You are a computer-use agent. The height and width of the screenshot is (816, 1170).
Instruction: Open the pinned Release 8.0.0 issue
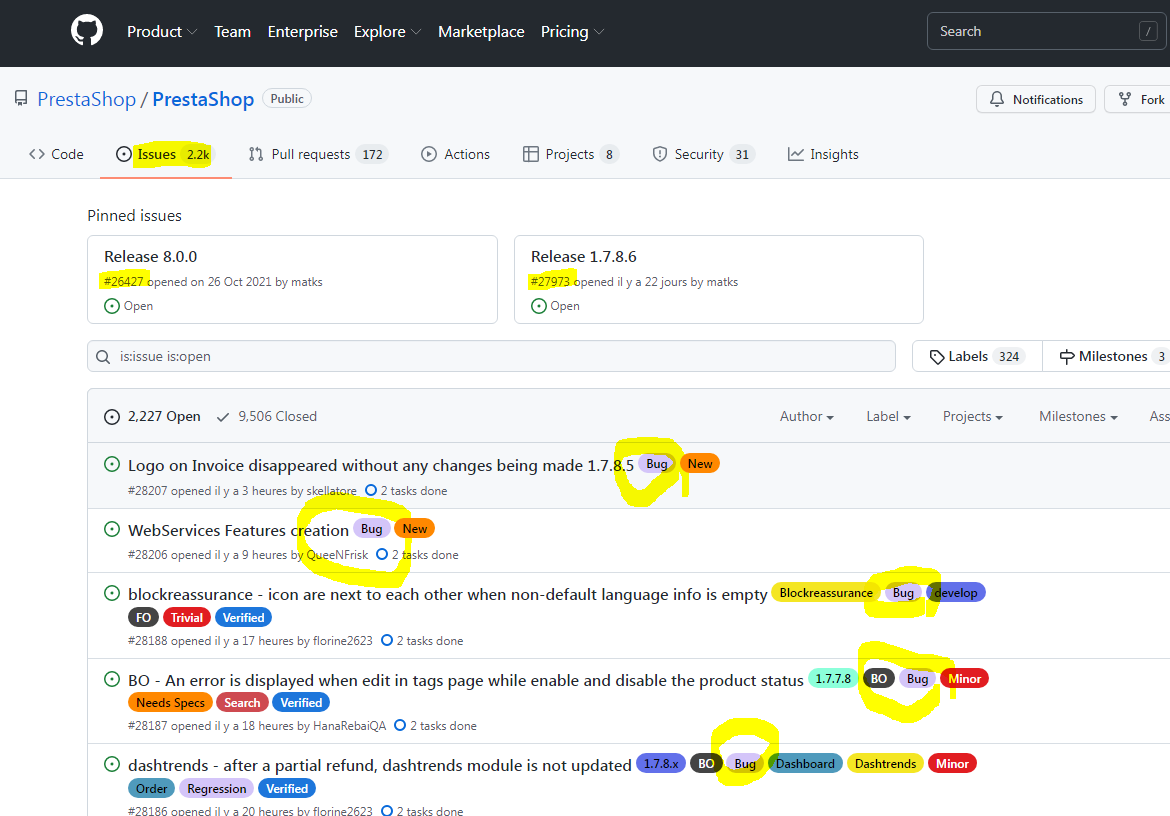[151, 257]
